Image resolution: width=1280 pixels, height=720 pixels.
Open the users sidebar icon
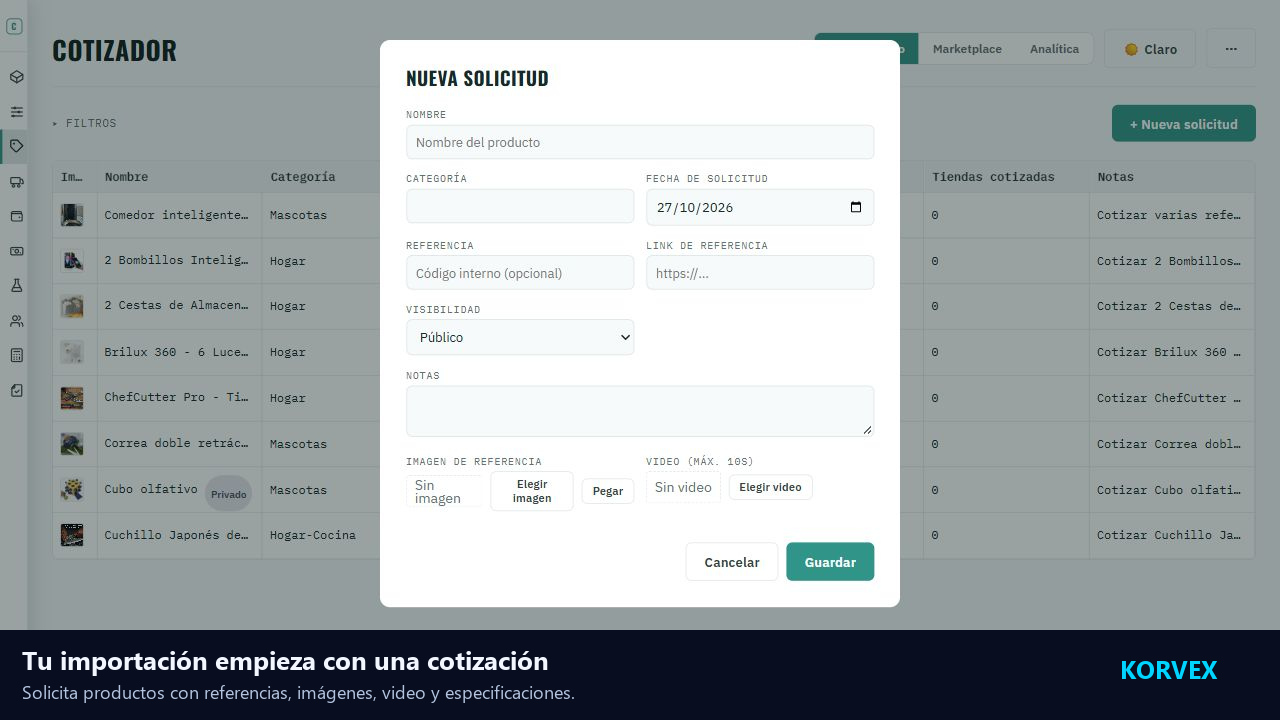click(16, 321)
